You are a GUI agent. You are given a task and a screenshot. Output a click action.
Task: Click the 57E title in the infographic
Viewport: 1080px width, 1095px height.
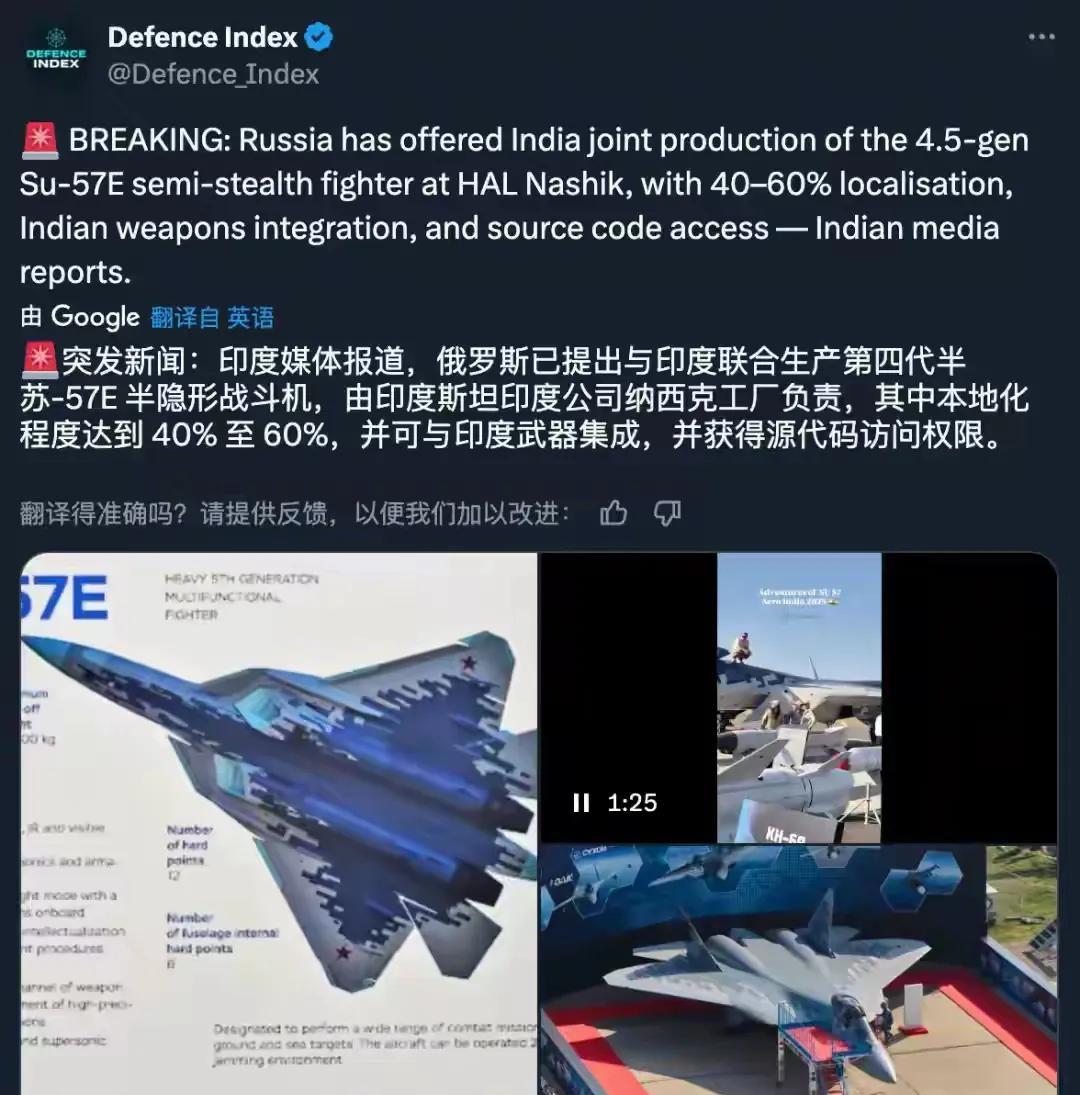[x=64, y=598]
